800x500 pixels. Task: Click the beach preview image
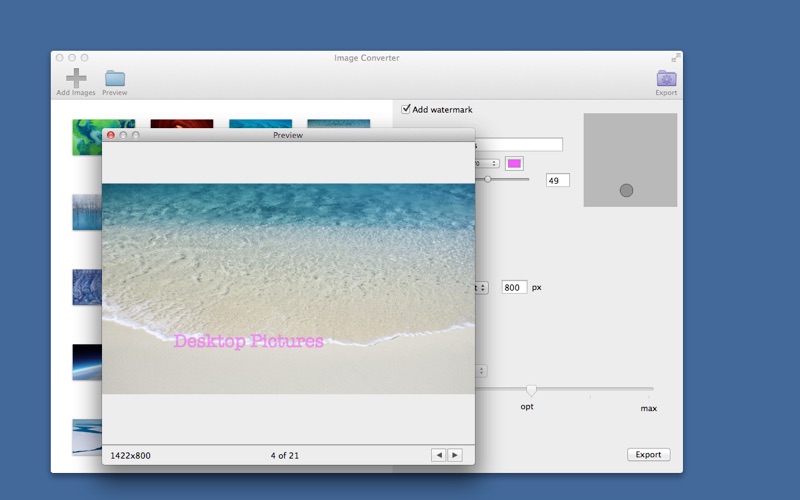click(x=288, y=288)
